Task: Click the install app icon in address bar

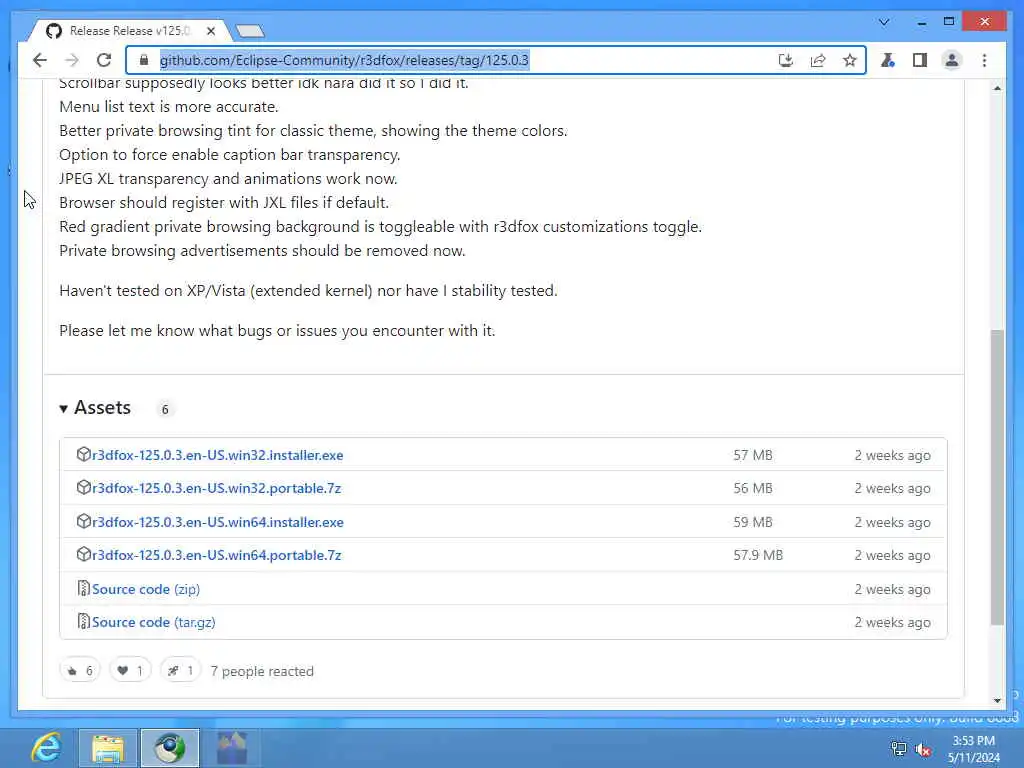Action: pos(786,60)
